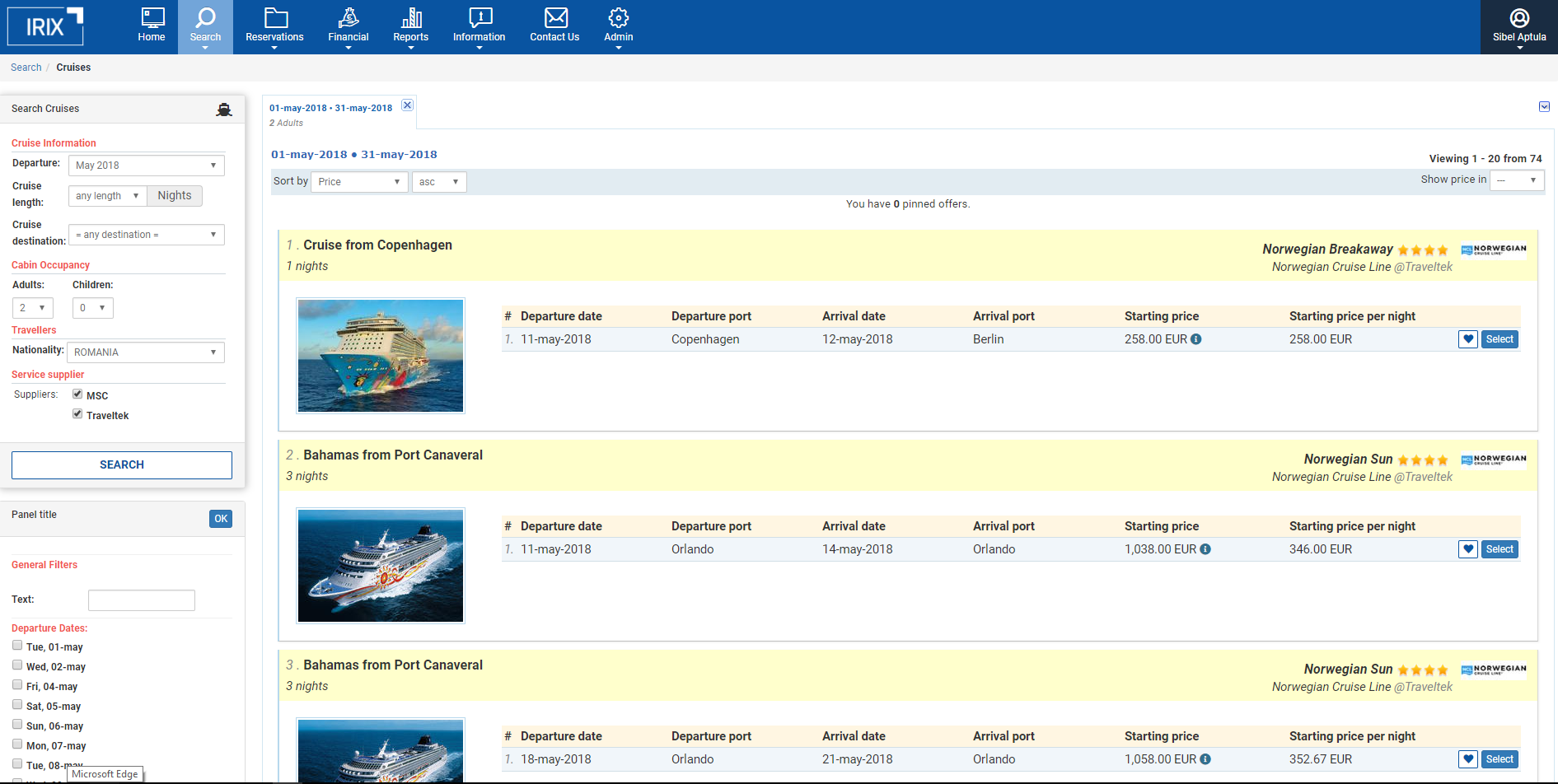Image resolution: width=1558 pixels, height=784 pixels.
Task: Show price info for 258.00 EUR
Action: [x=1196, y=339]
